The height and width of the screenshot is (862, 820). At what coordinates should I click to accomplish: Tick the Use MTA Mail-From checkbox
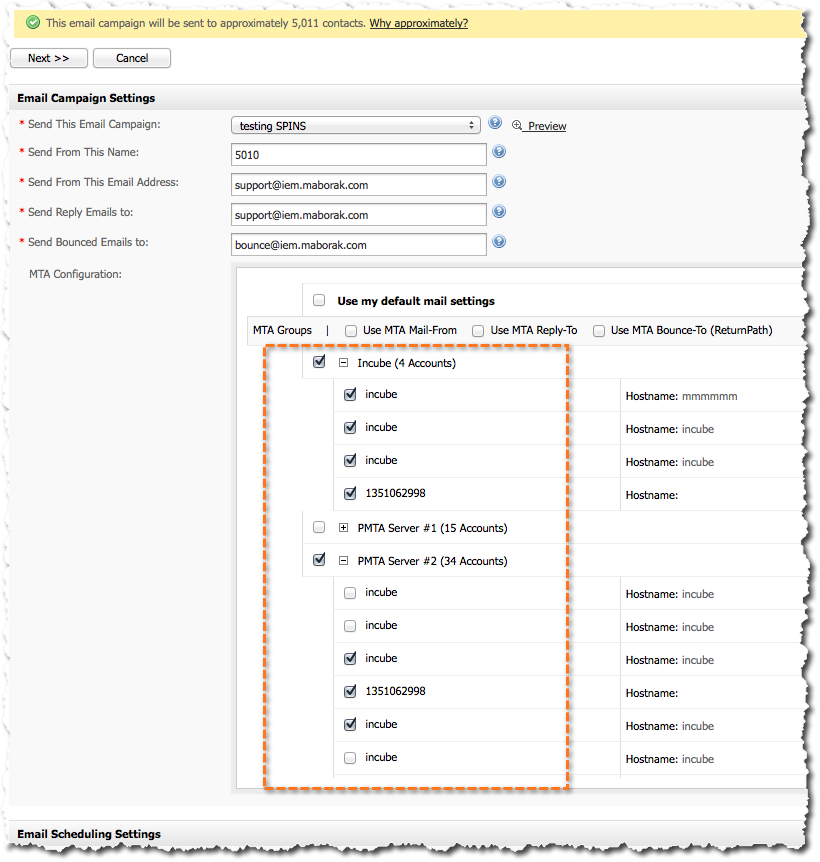point(351,330)
